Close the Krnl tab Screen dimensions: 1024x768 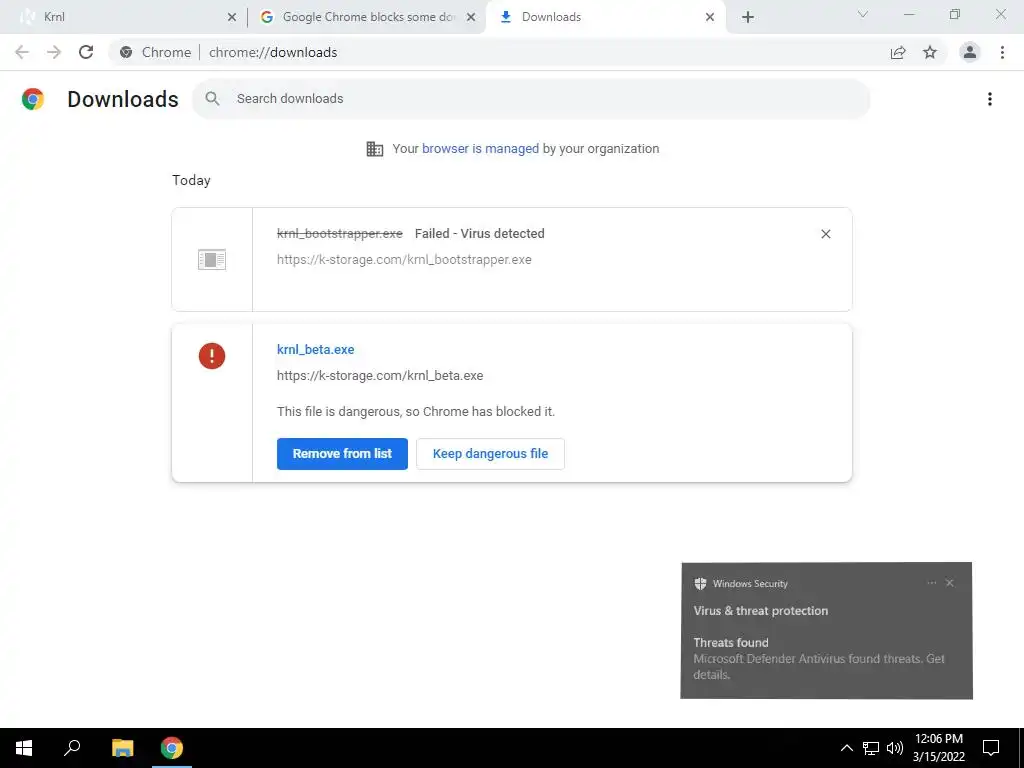pyautogui.click(x=232, y=17)
